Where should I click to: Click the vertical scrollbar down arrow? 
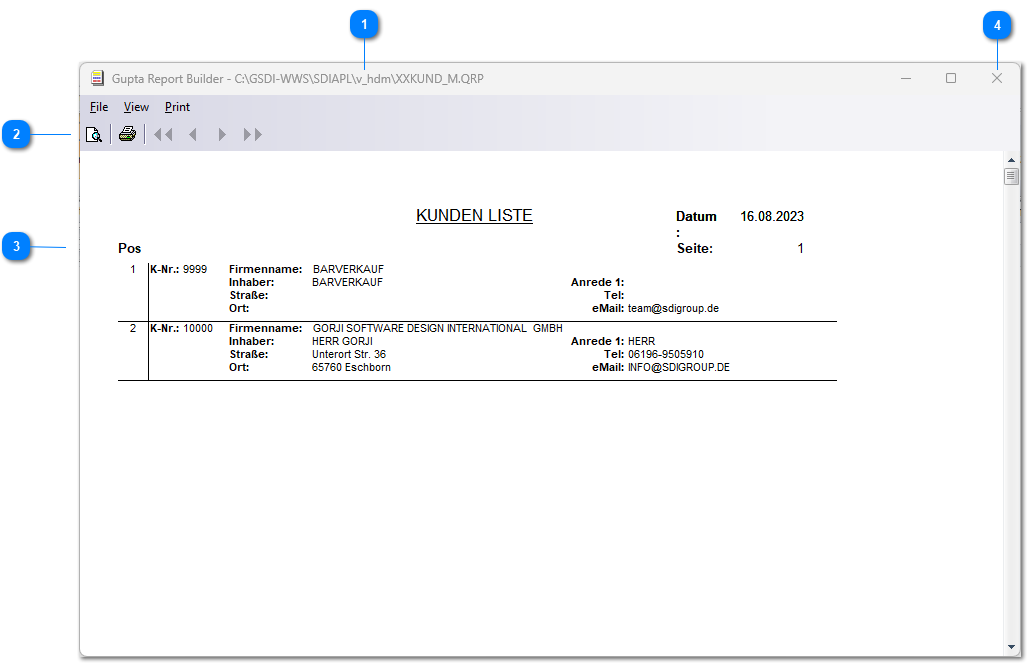(x=1011, y=647)
